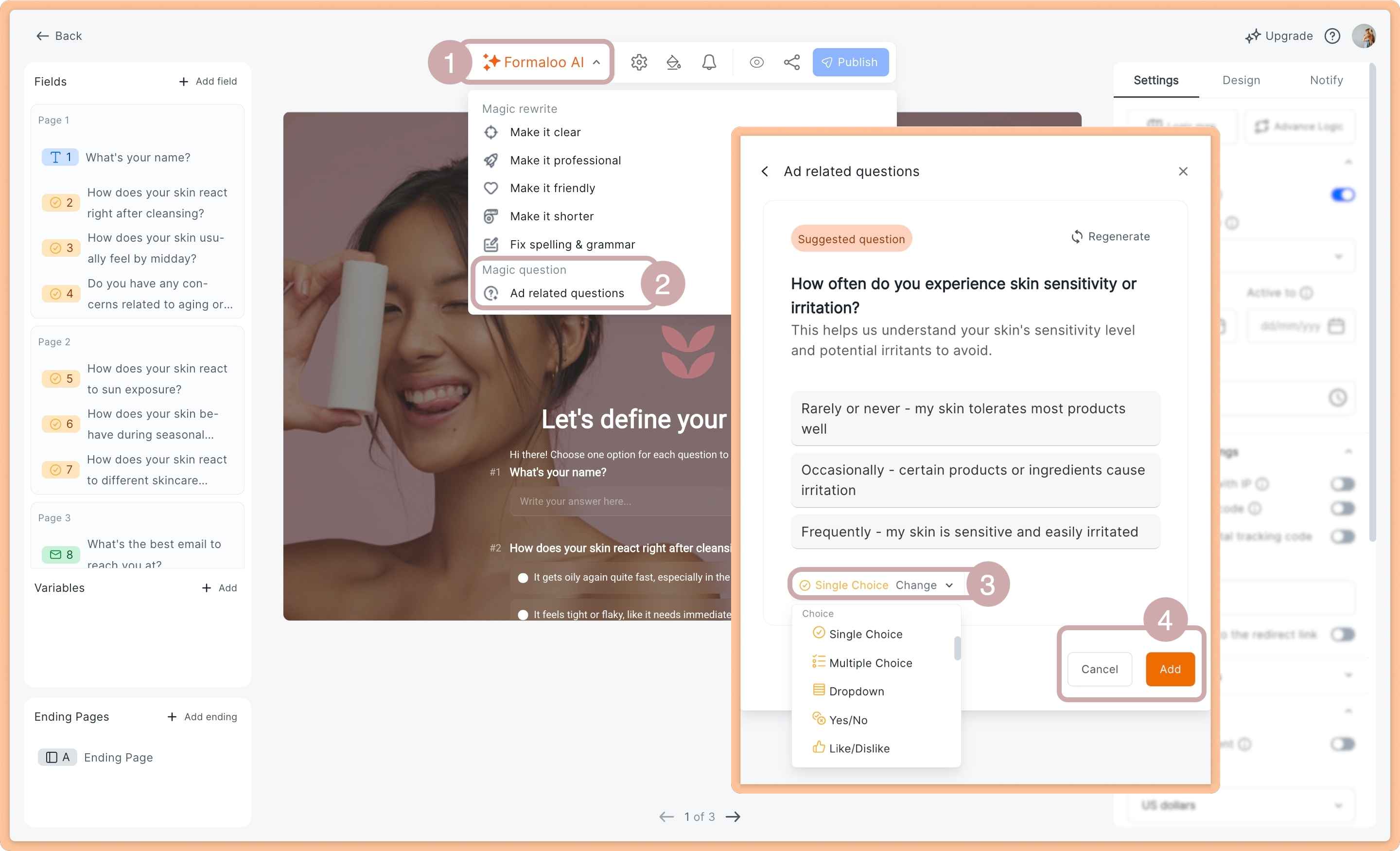This screenshot has height=851, width=1400.
Task: Select radio It gets oily again quite fast
Action: pos(523,578)
